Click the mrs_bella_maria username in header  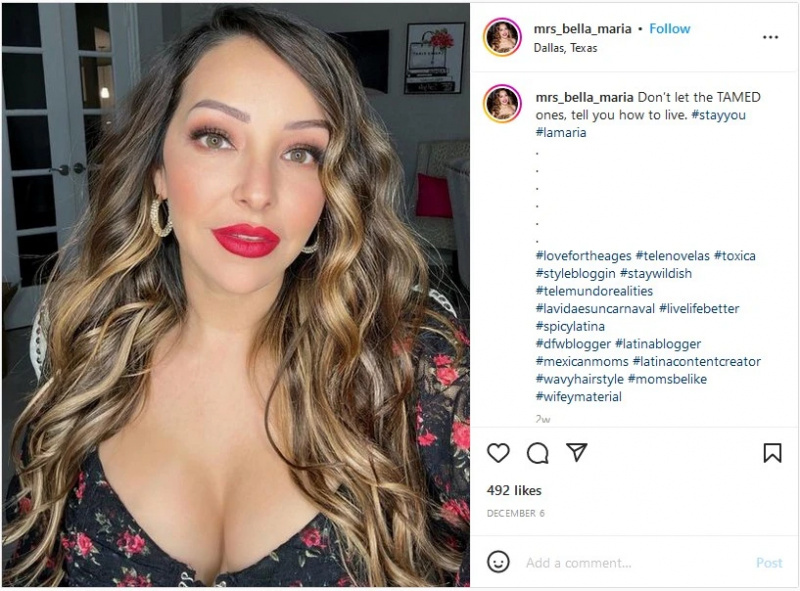(583, 29)
